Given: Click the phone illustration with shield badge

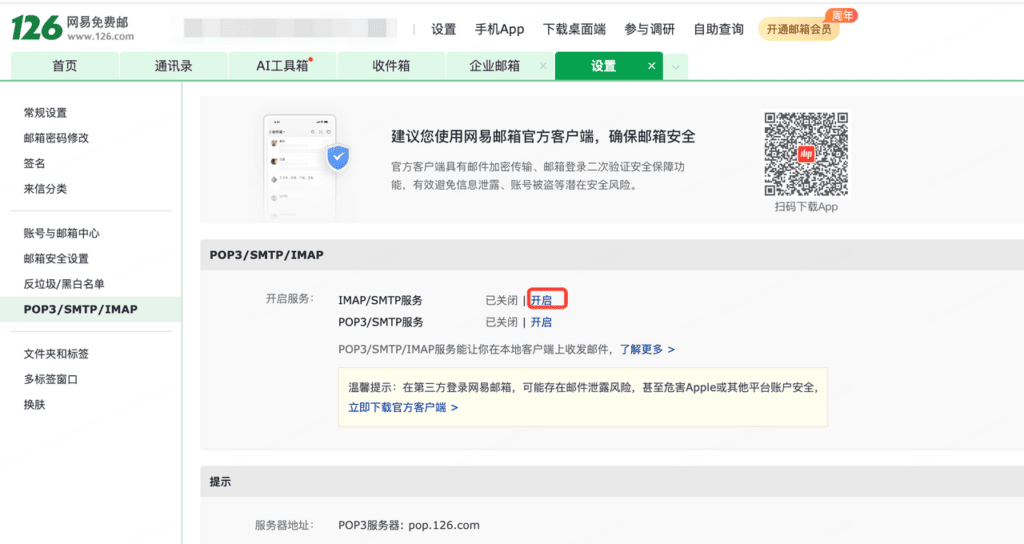Looking at the screenshot, I should 305,168.
